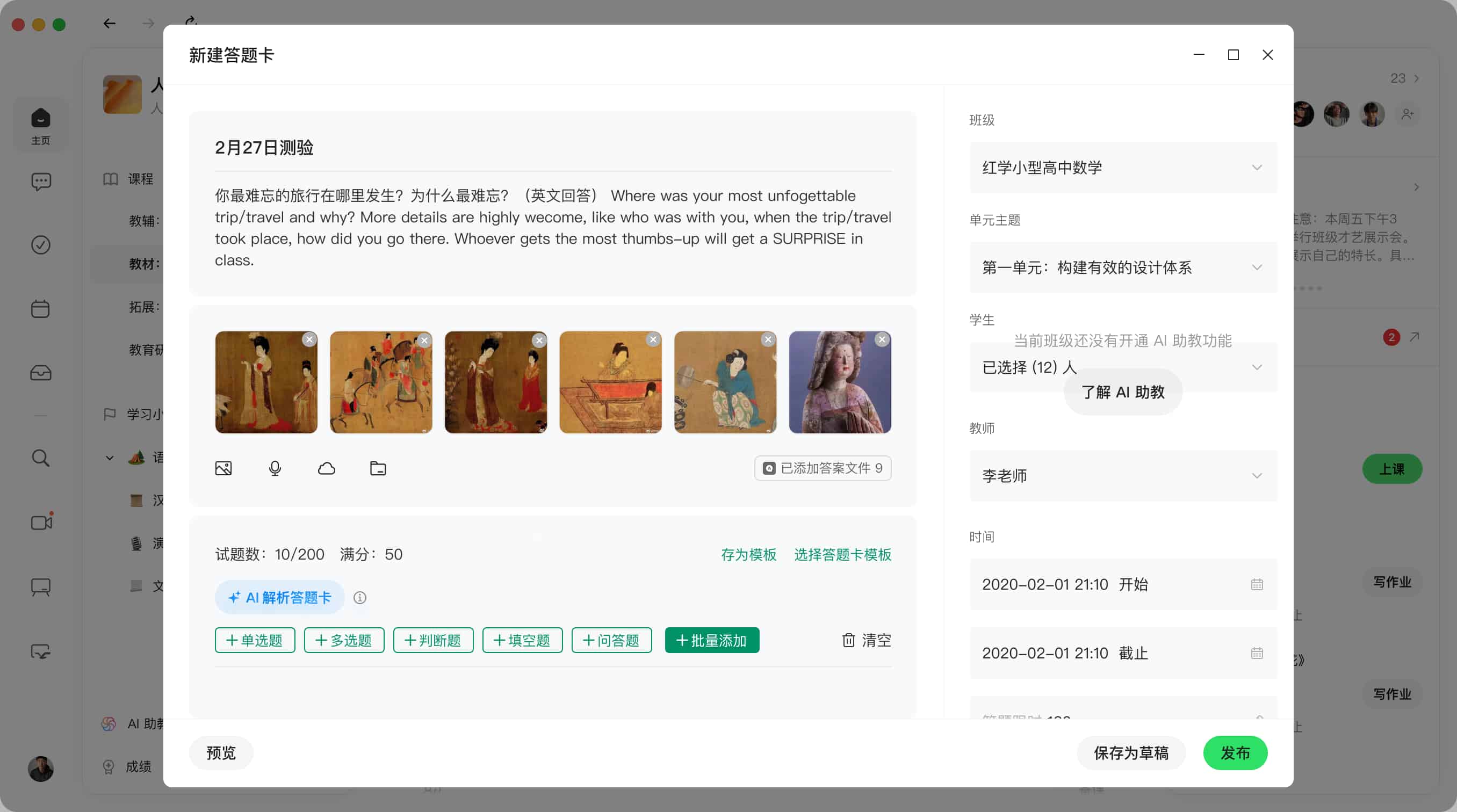Click the presentation board icon in sidebar

click(40, 587)
